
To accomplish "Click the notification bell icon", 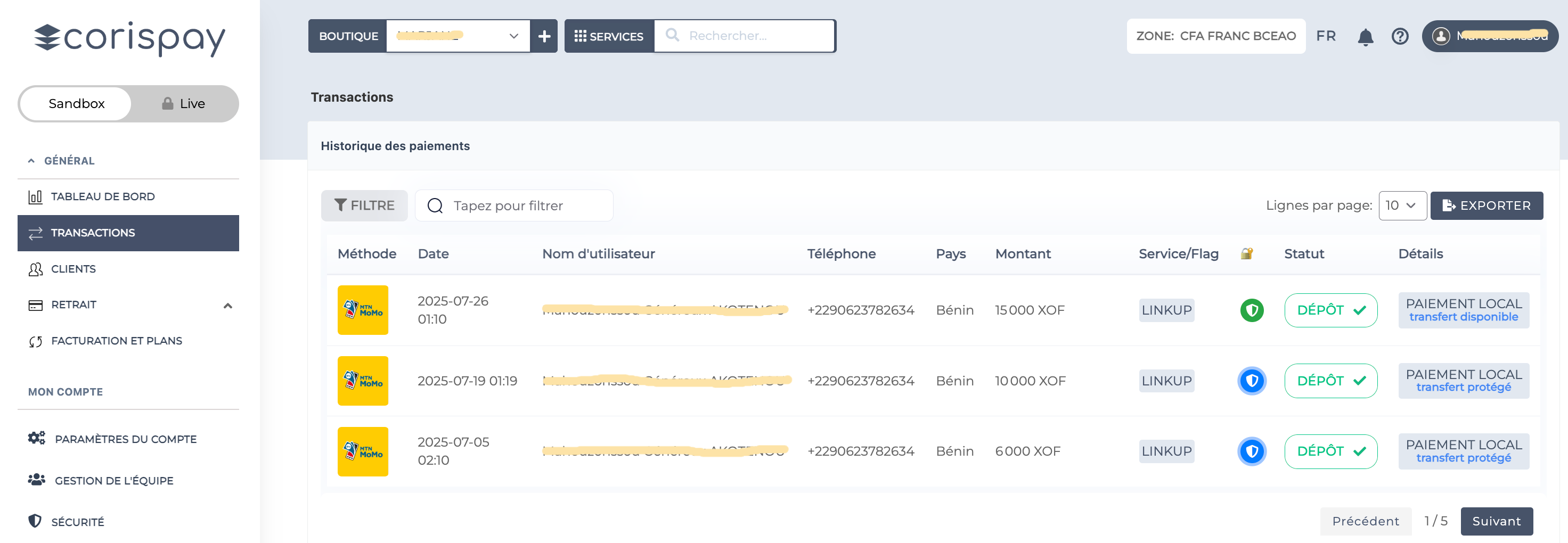I will (1365, 37).
